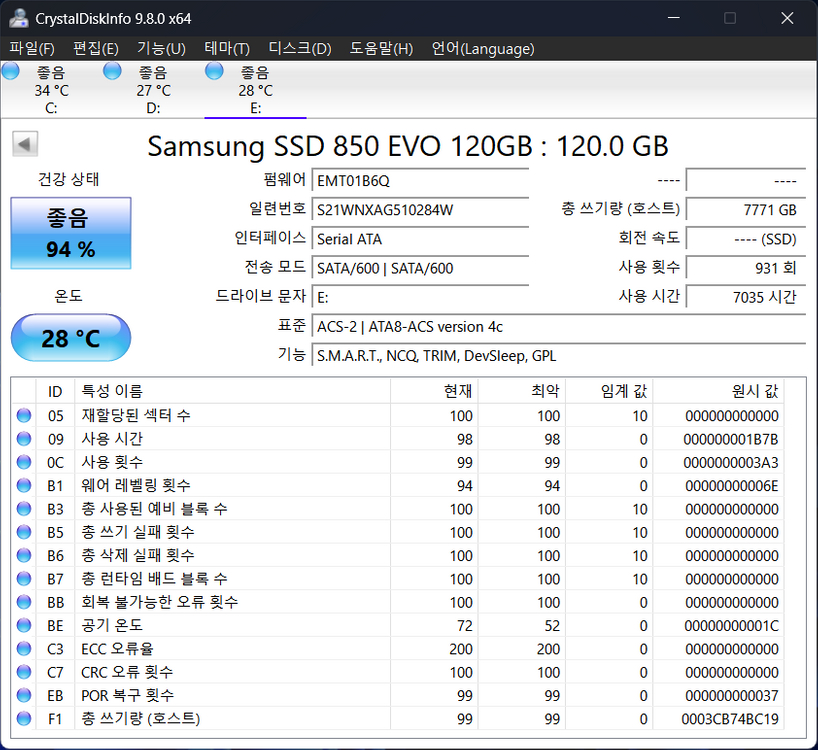The height and width of the screenshot is (750, 818).
Task: Click status orb for B6 총 삭제 실패 횟수
Action: (24, 555)
